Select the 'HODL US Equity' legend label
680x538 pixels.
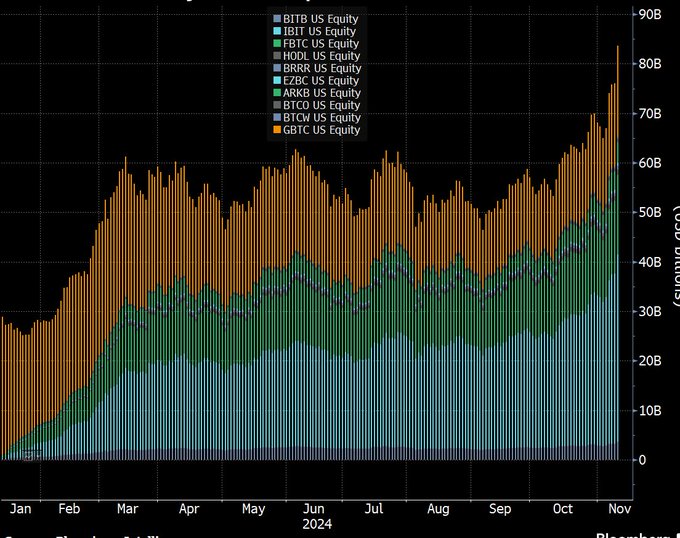322,56
